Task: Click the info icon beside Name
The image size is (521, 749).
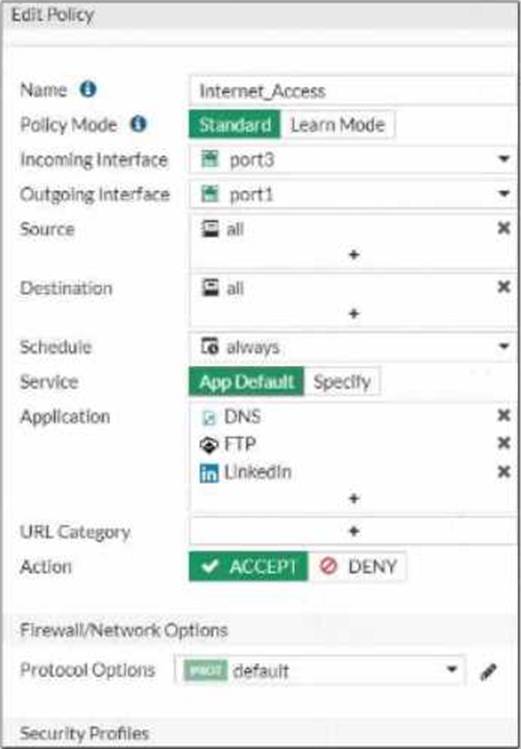Action: click(x=88, y=89)
